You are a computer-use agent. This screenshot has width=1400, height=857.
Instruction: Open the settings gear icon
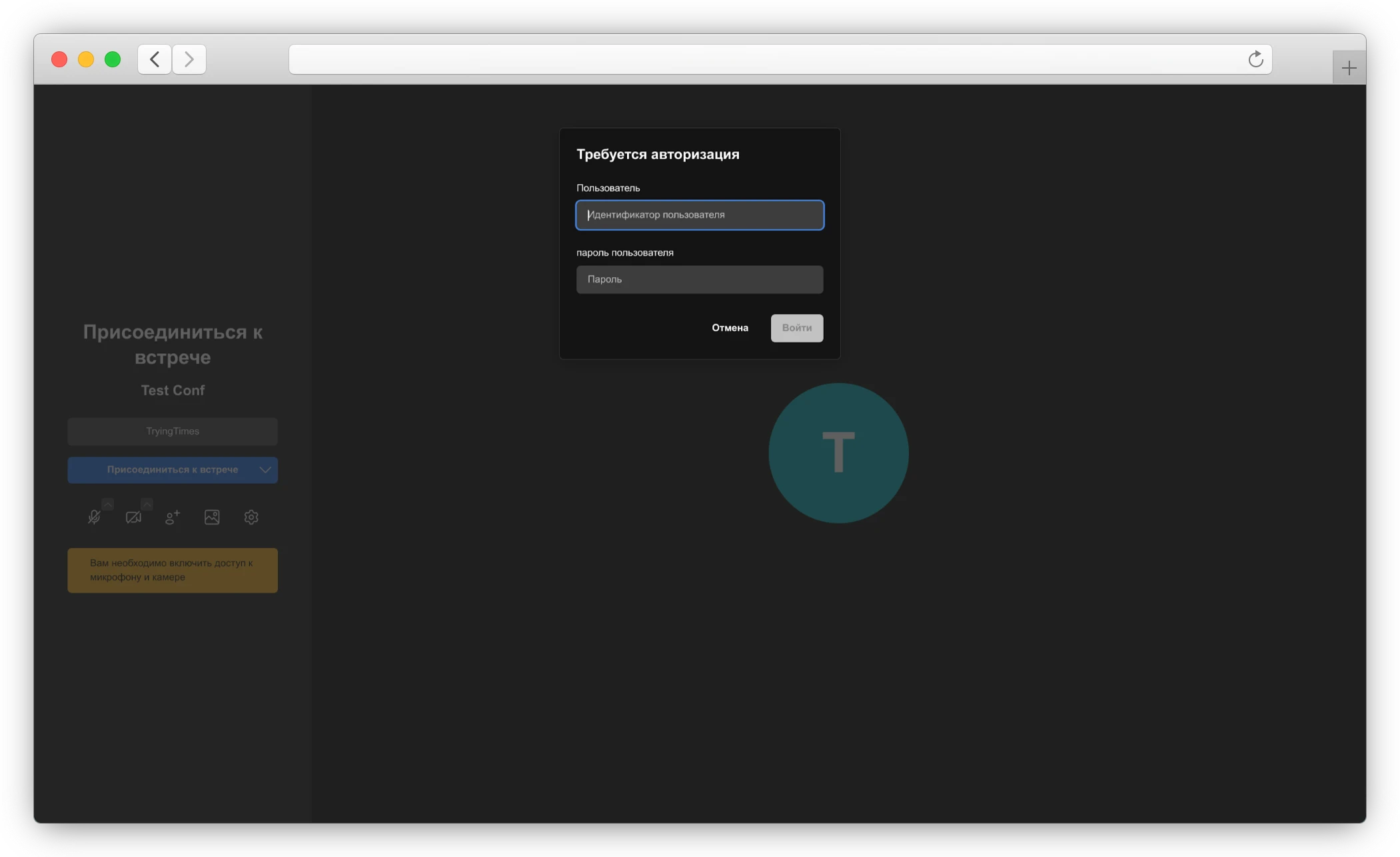[251, 517]
